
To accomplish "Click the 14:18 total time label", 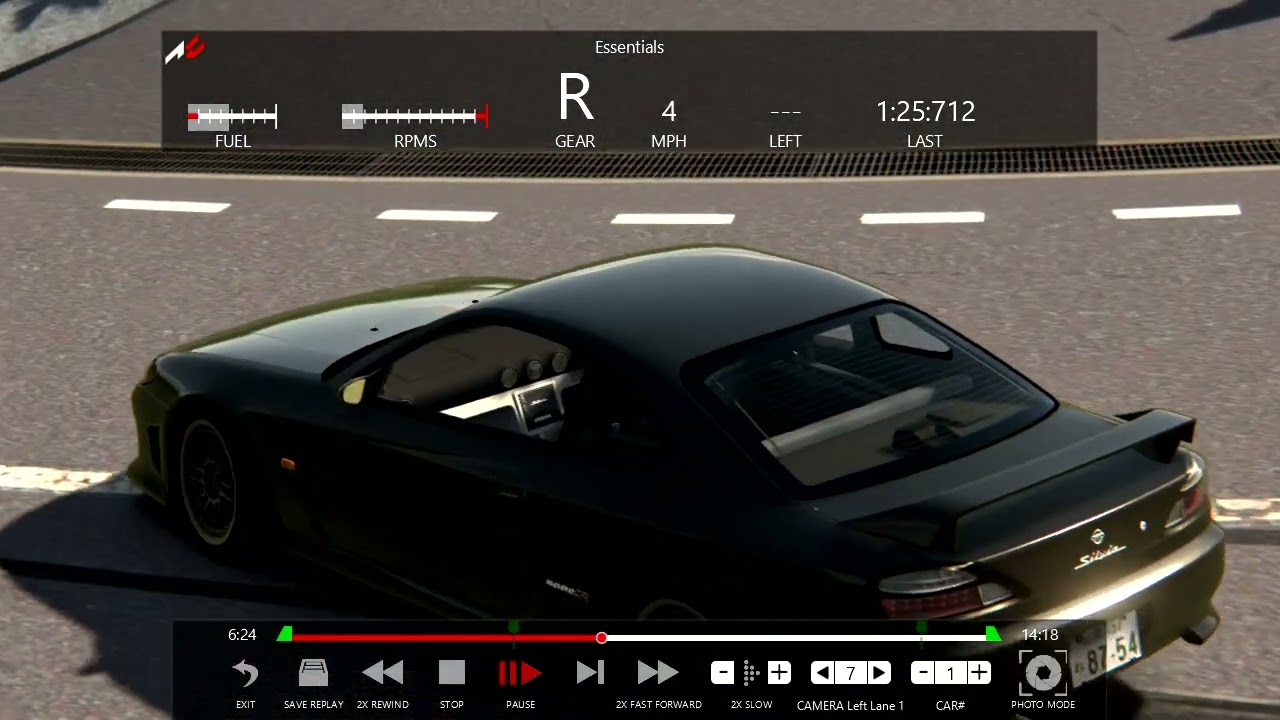I will (1040, 635).
